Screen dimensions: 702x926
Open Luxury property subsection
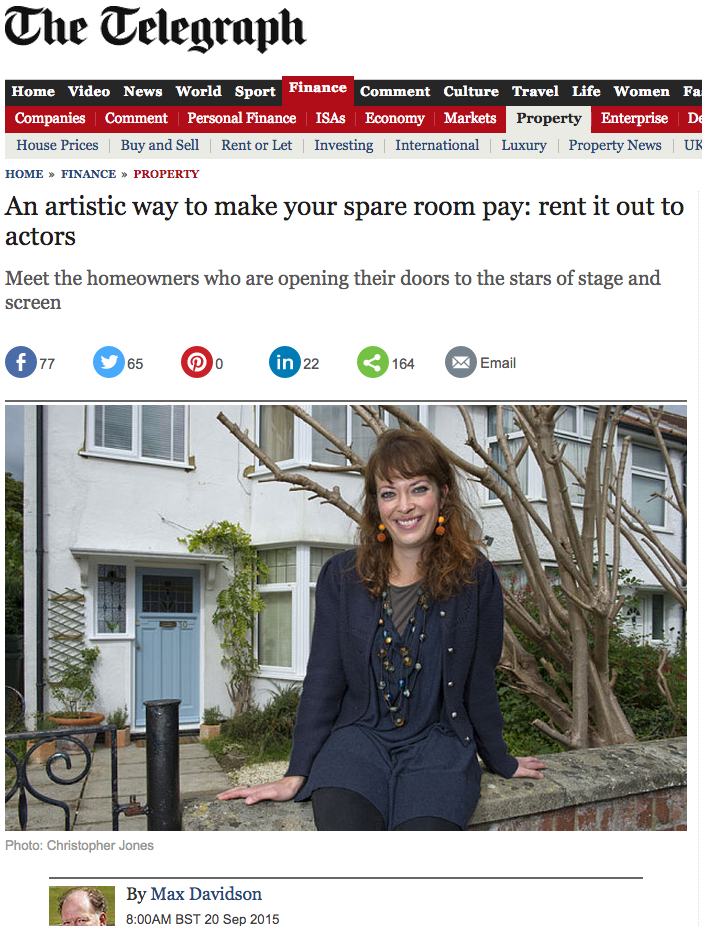click(x=524, y=145)
